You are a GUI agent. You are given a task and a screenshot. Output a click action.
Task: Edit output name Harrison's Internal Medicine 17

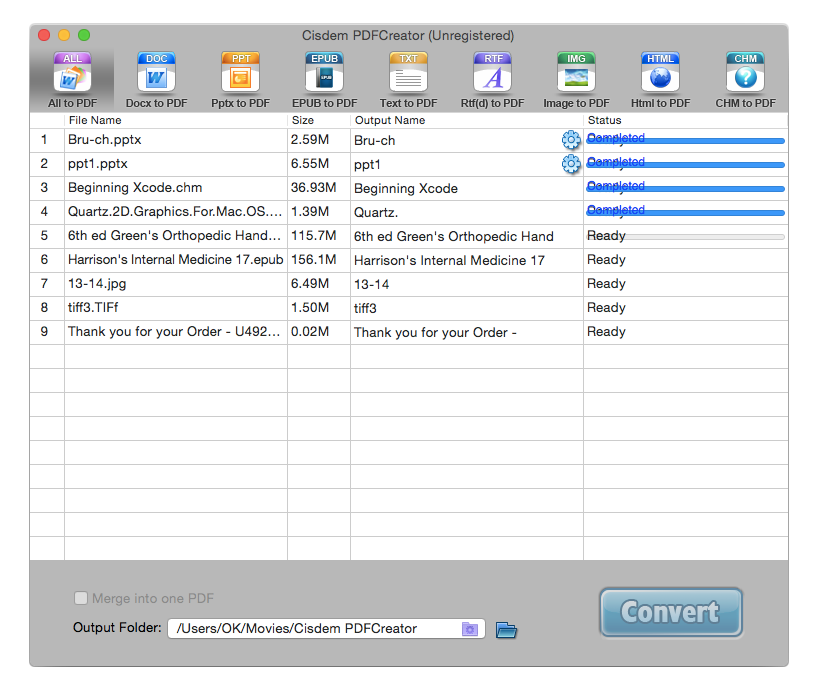click(x=449, y=261)
